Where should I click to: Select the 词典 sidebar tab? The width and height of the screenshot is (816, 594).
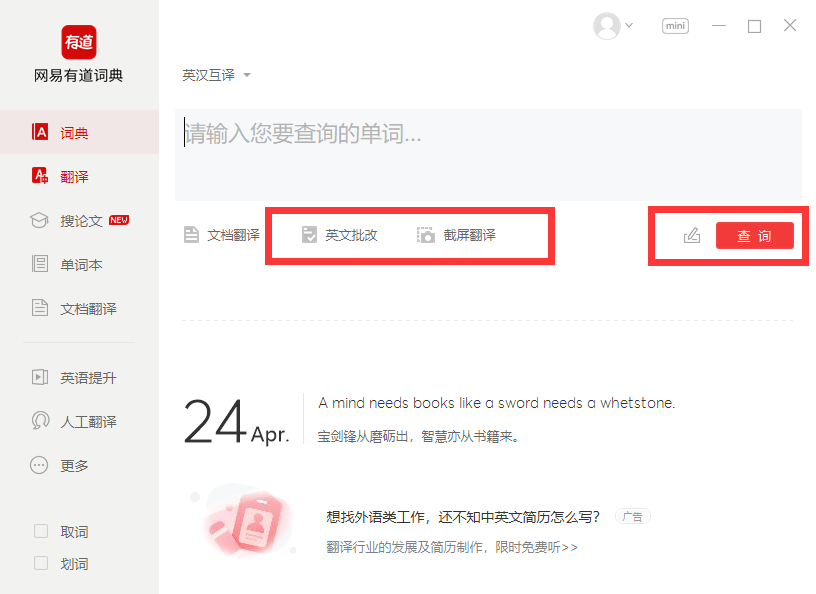tap(74, 132)
